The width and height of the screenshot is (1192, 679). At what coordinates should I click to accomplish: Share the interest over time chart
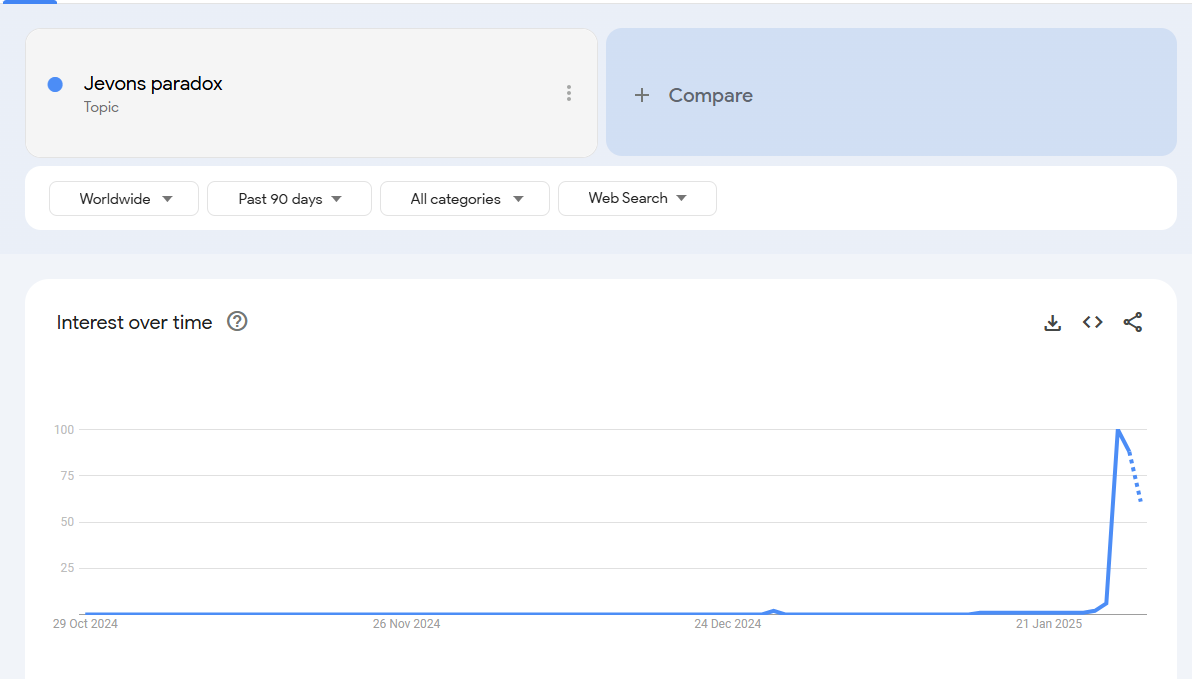[x=1133, y=322]
